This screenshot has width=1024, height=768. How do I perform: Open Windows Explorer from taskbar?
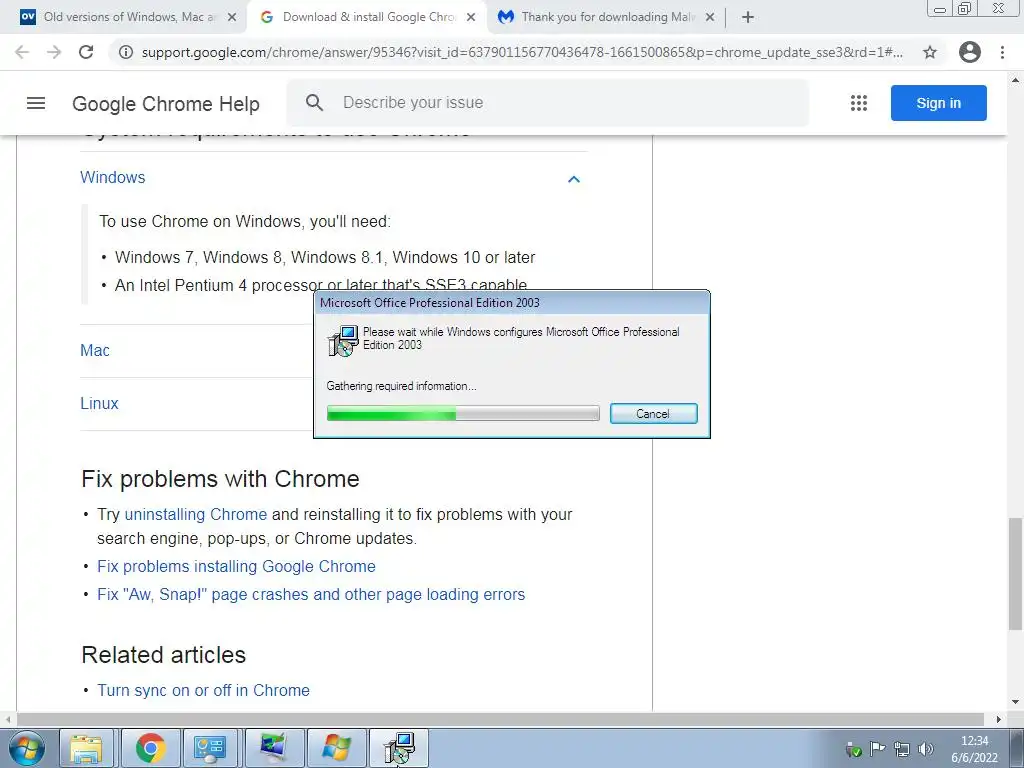pos(86,748)
